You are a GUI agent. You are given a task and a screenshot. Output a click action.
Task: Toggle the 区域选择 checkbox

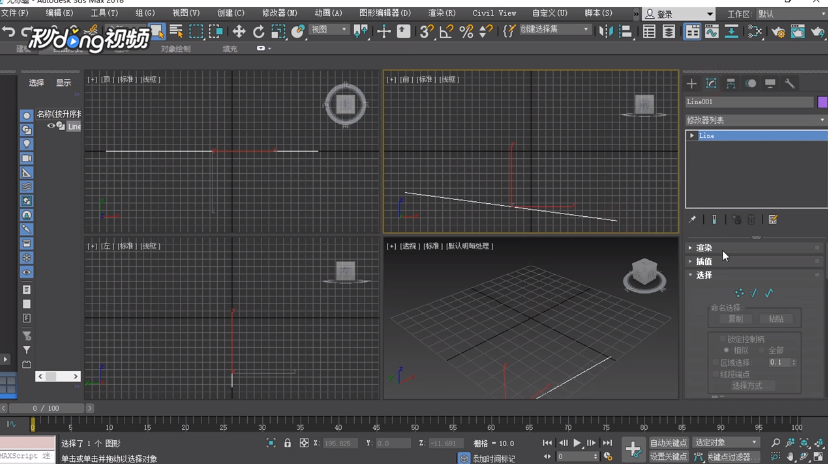(716, 363)
